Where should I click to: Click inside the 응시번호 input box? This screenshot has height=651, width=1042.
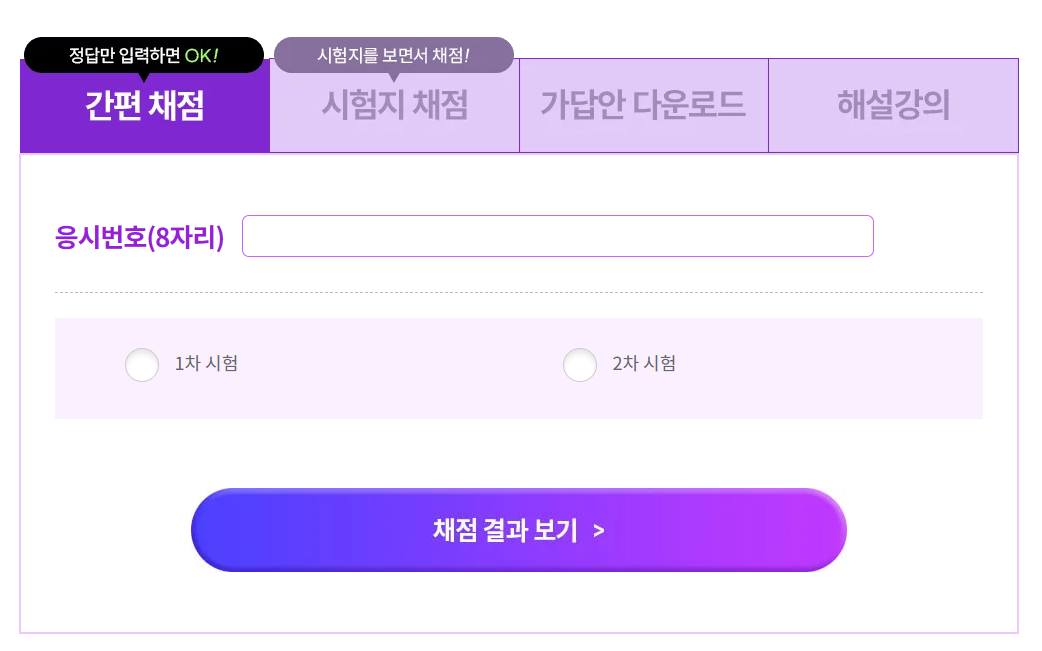click(x=558, y=236)
